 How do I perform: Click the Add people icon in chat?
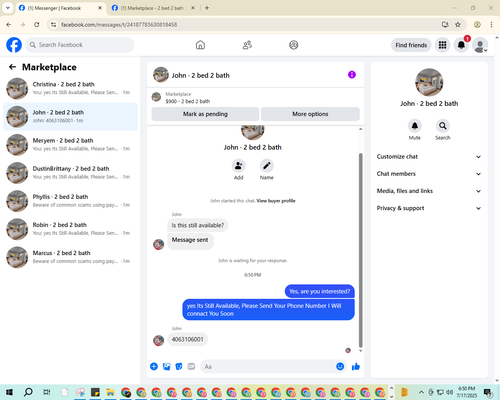pos(239,166)
